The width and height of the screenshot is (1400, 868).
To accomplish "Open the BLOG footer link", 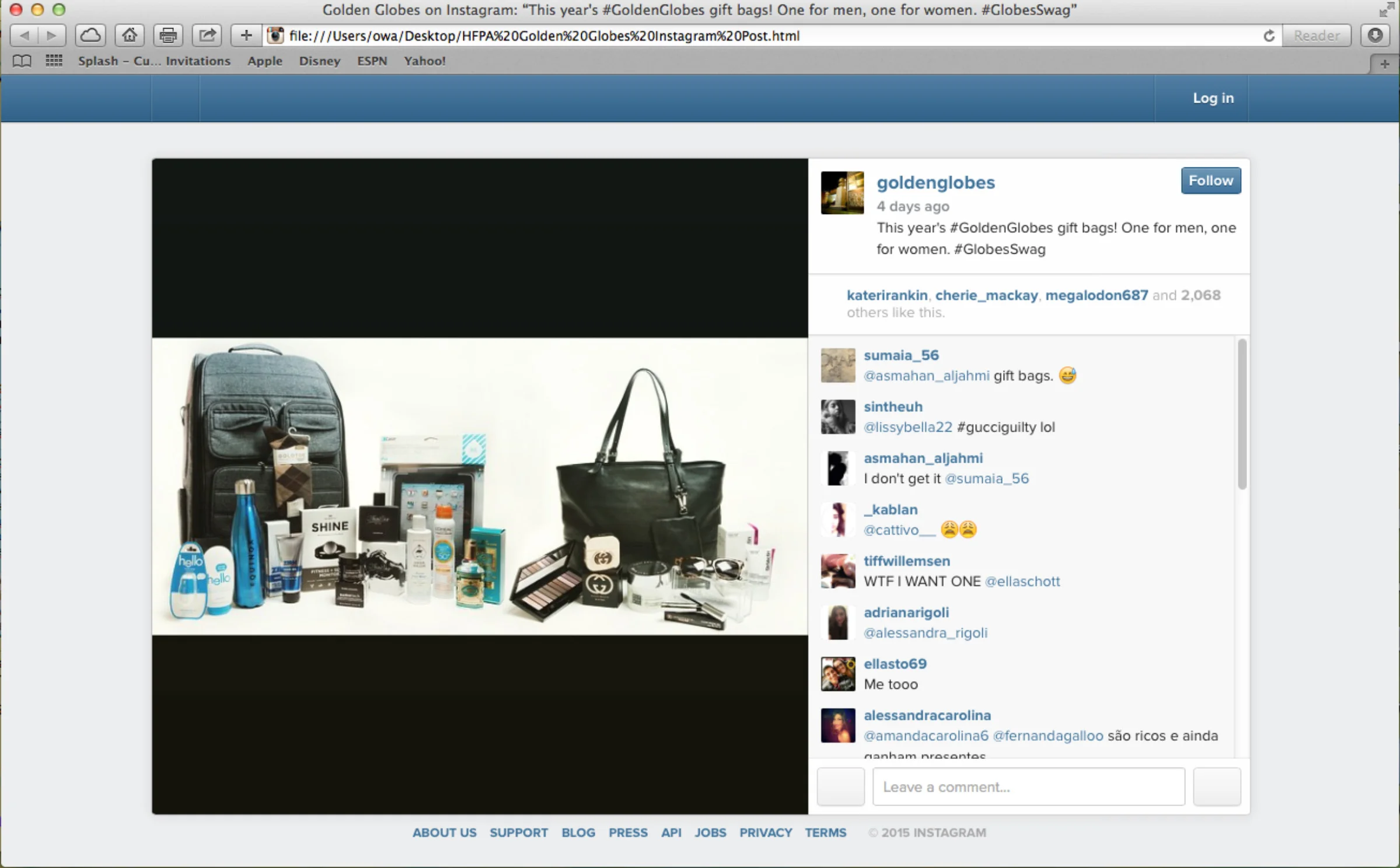I will [x=578, y=832].
